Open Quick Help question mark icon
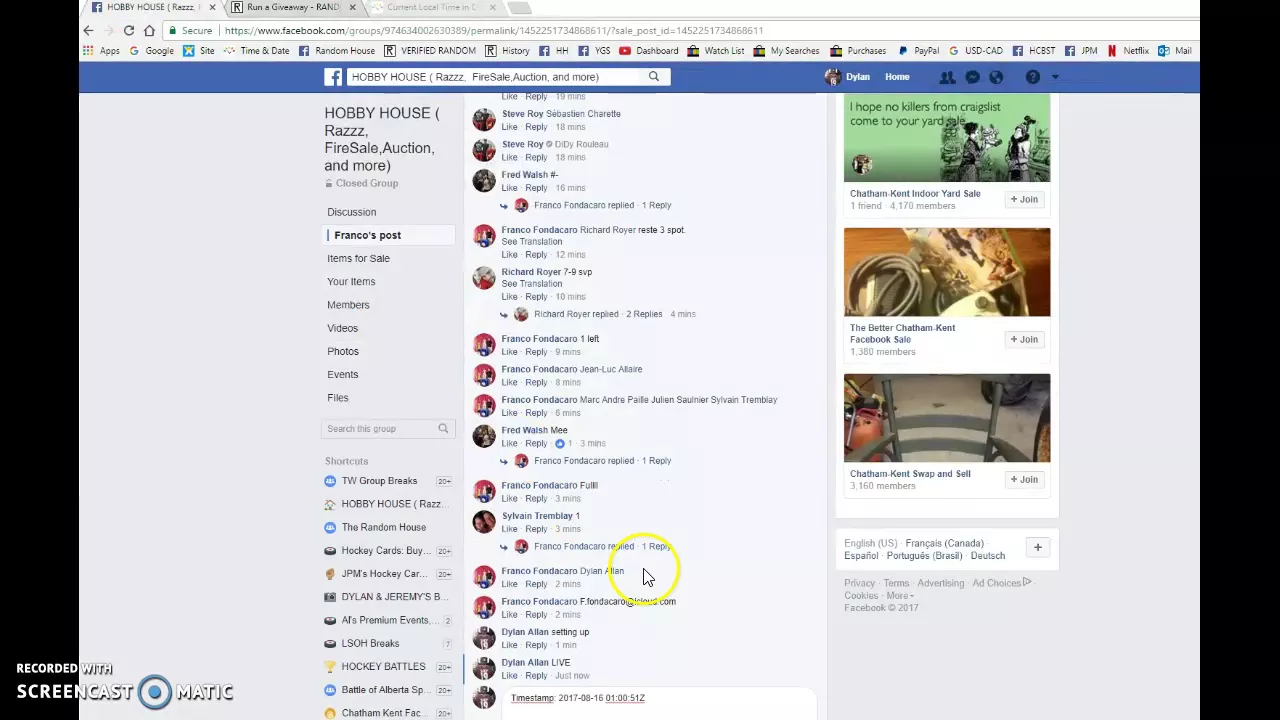This screenshot has height=720, width=1280. pos(1033,77)
